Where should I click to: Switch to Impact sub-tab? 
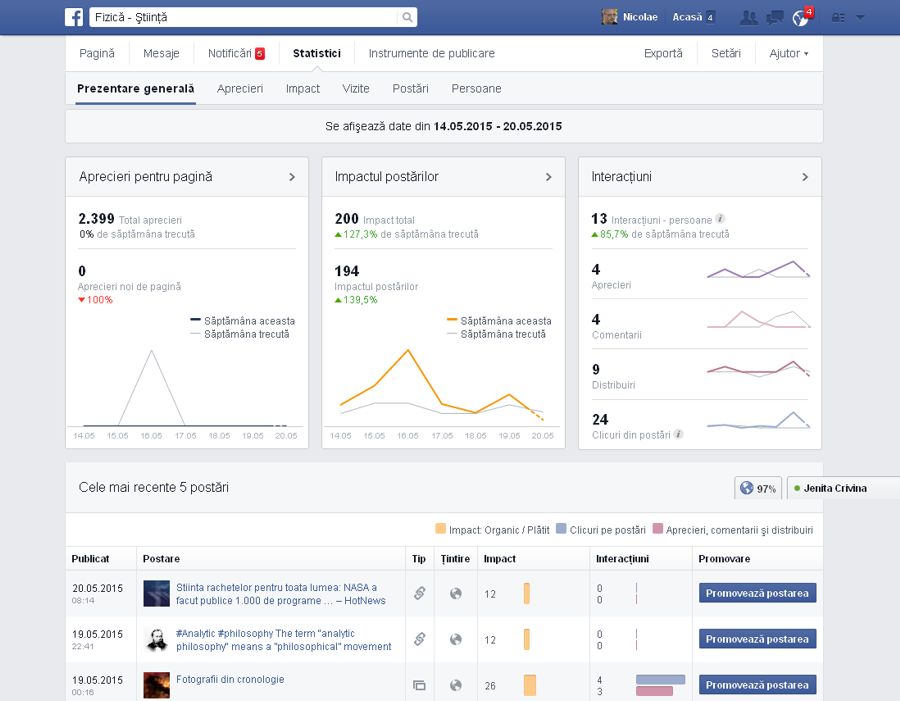pyautogui.click(x=302, y=88)
